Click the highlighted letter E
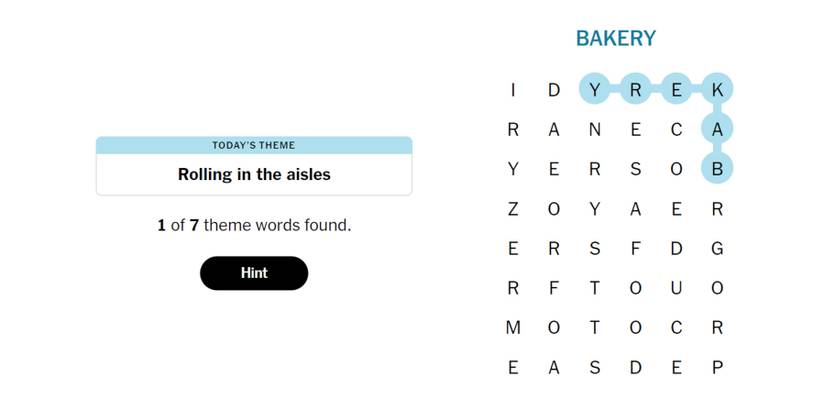Image resolution: width=825 pixels, height=413 pixels. (676, 90)
